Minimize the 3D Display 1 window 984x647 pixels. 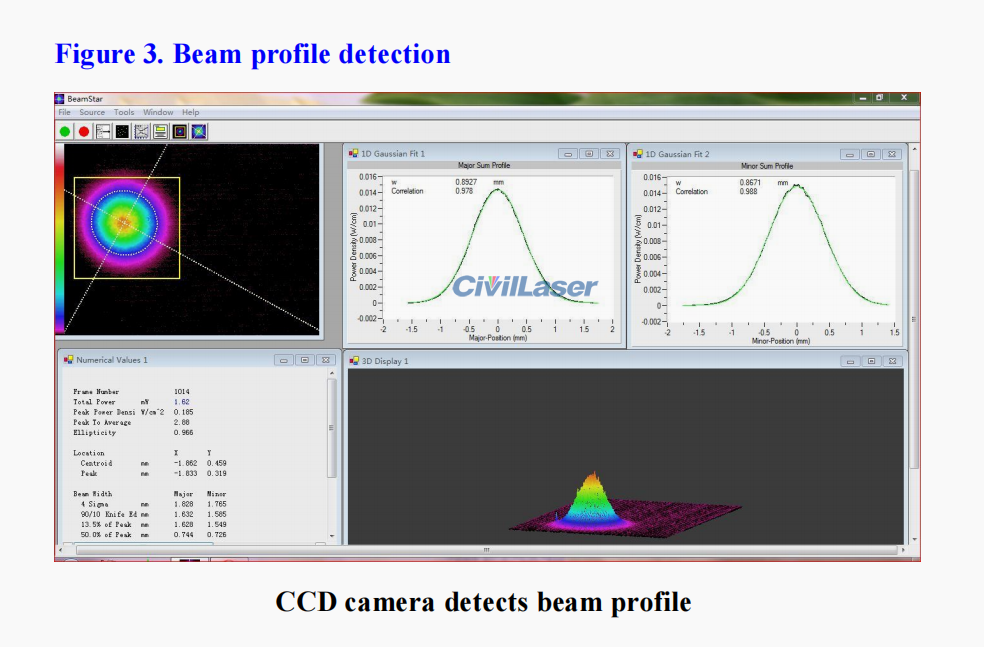pyautogui.click(x=850, y=361)
